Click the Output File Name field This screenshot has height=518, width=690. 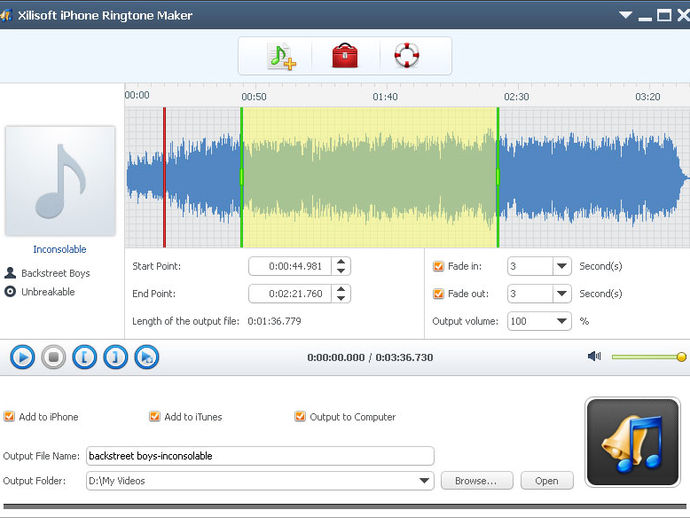(260, 456)
